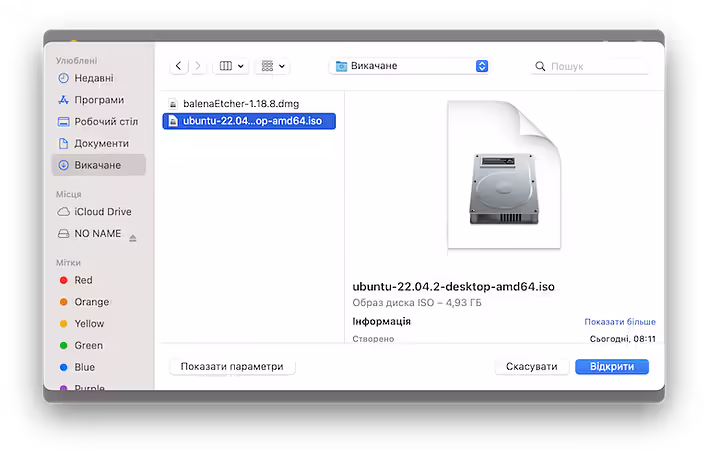Click the Програми app-store icon

tap(64, 100)
